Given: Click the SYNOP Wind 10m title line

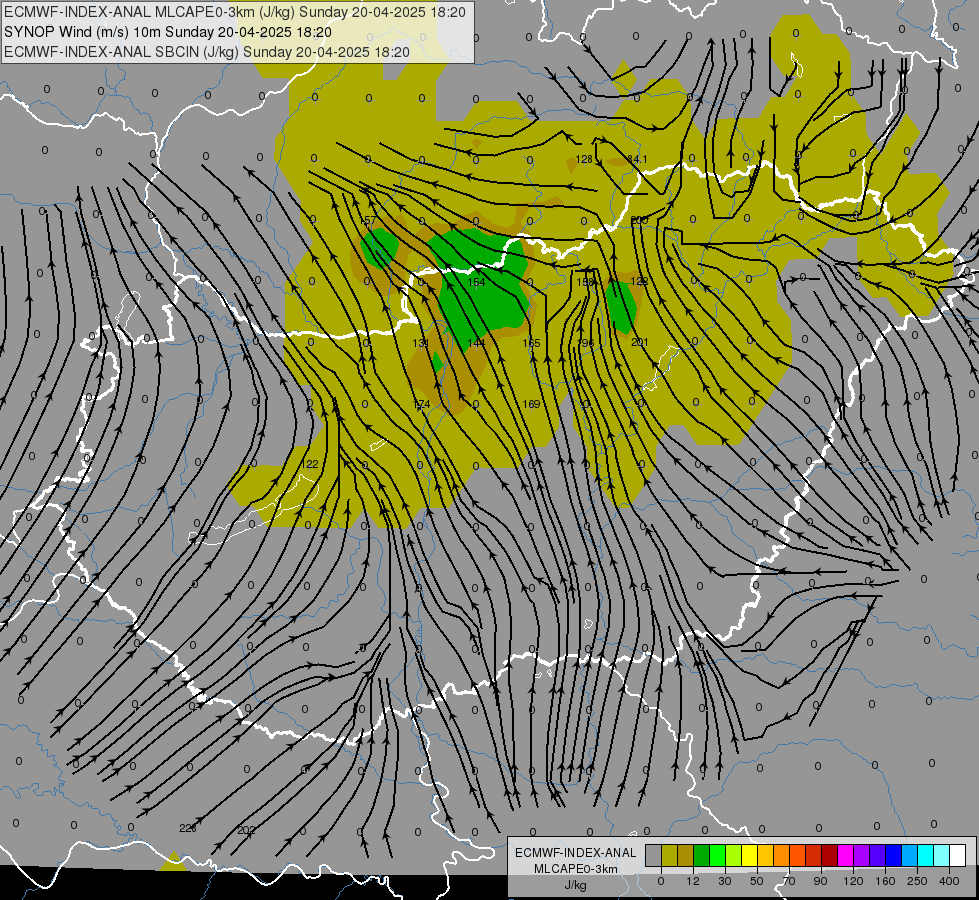Looking at the screenshot, I should coord(168,32).
